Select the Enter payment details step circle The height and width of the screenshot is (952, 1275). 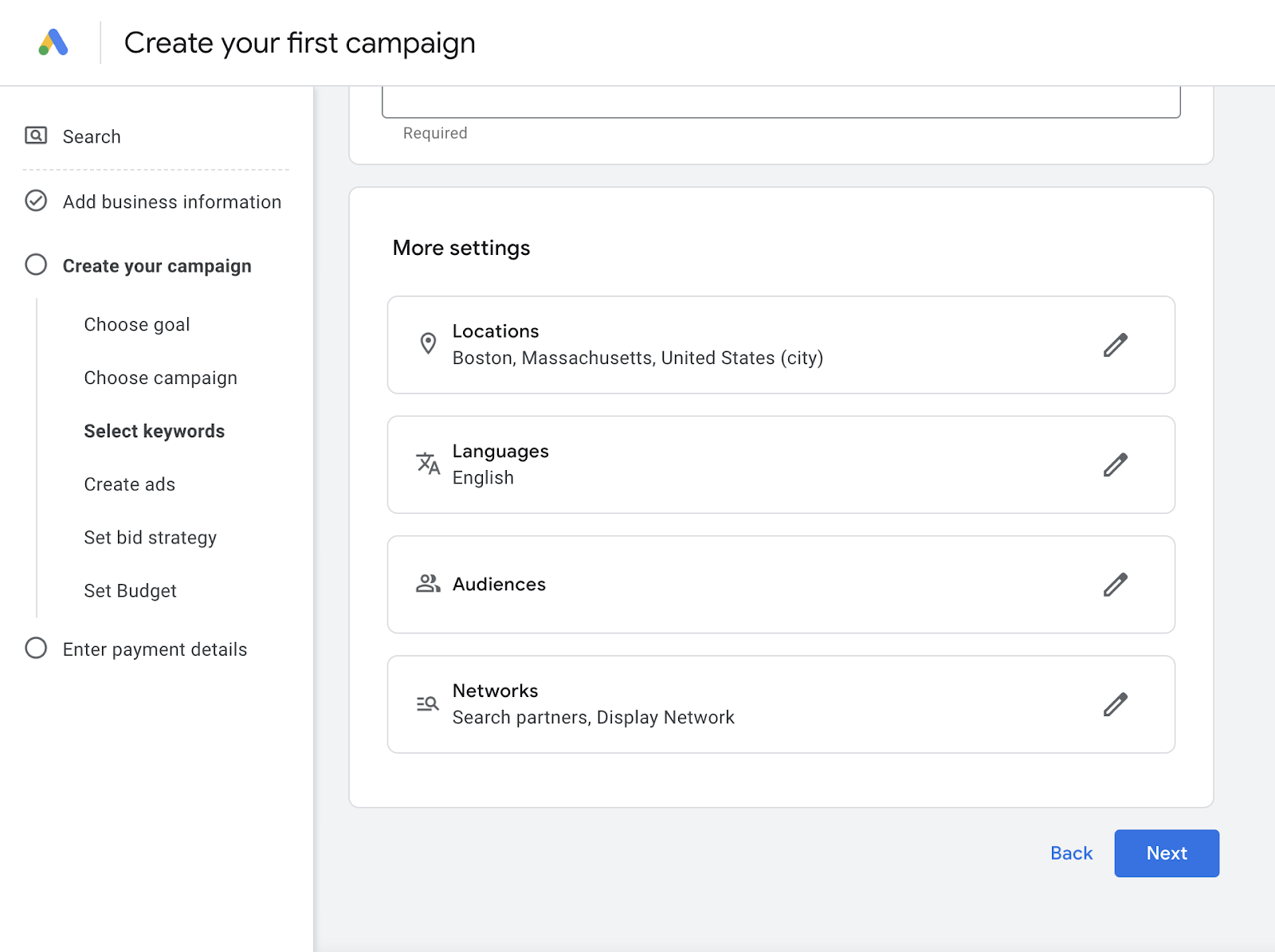point(36,648)
